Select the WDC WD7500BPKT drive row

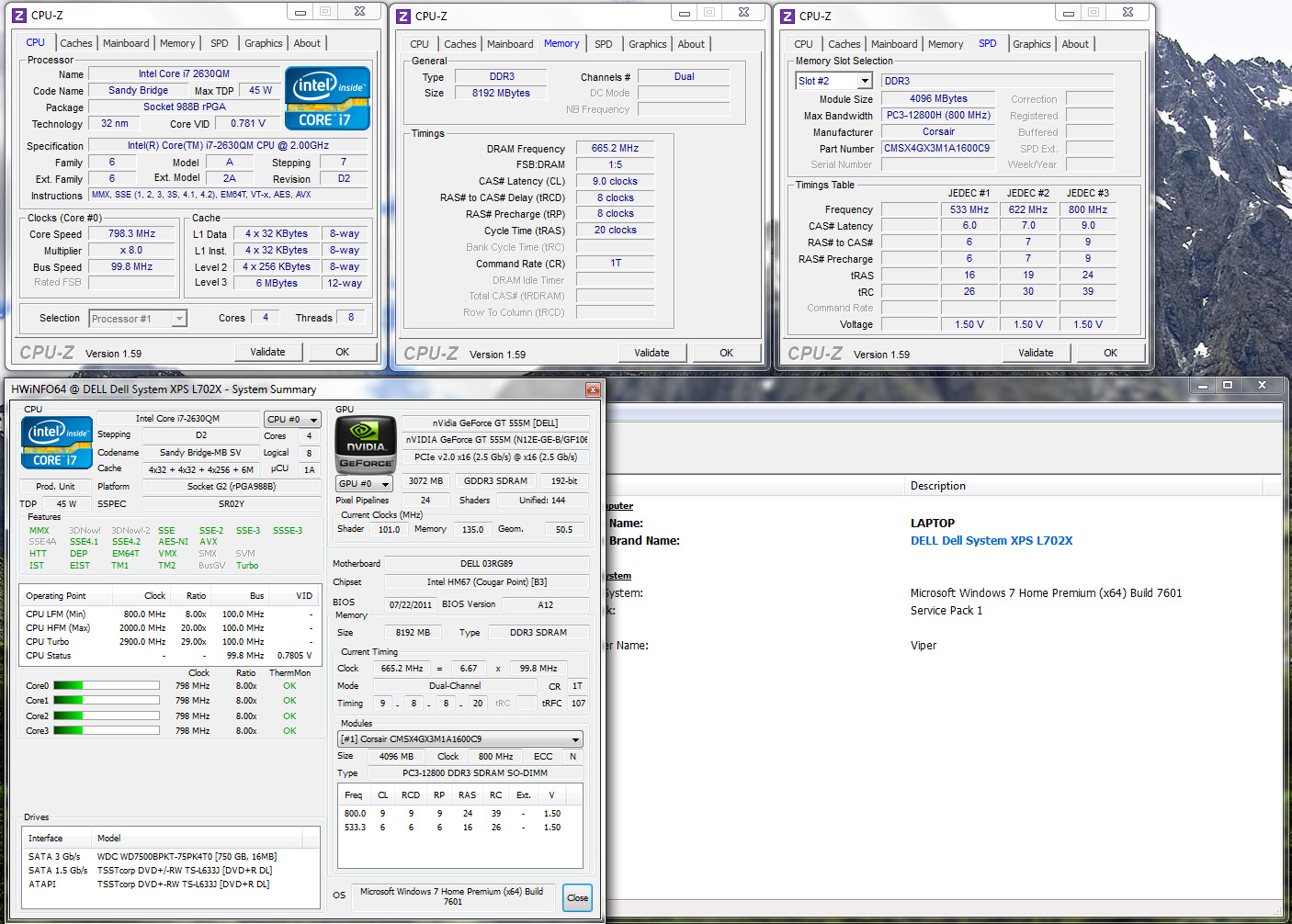[x=170, y=857]
